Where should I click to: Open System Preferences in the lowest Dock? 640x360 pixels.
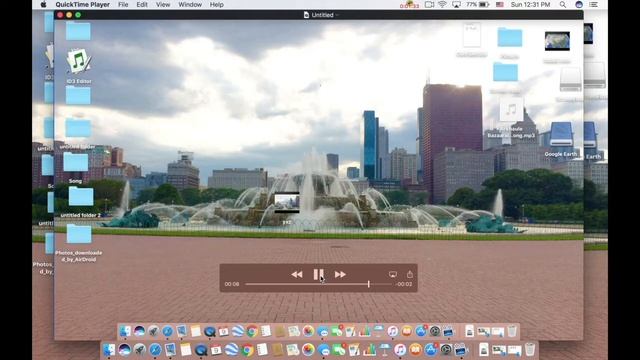pyautogui.click(x=446, y=350)
